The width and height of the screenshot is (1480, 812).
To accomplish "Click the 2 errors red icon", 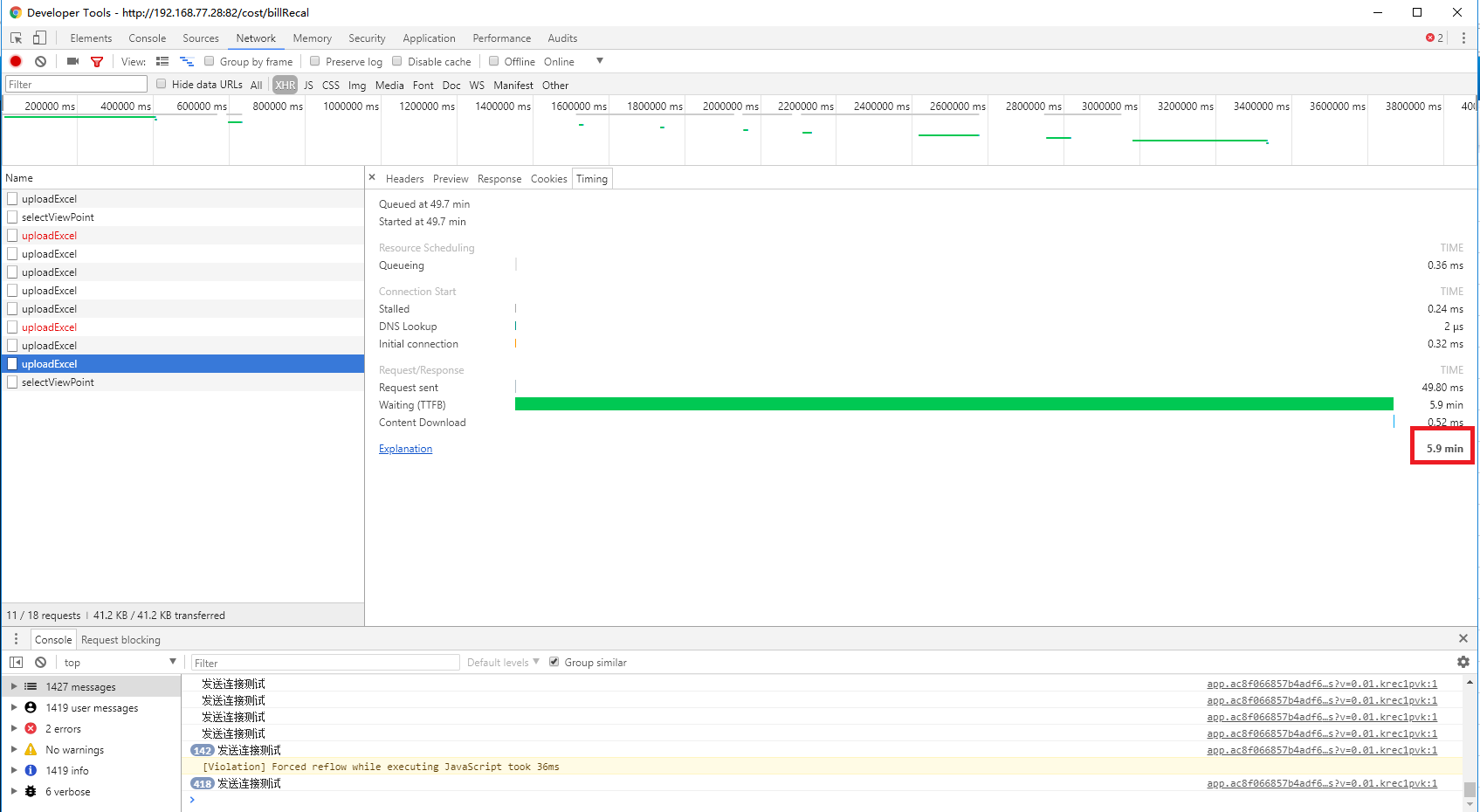I will tap(31, 728).
